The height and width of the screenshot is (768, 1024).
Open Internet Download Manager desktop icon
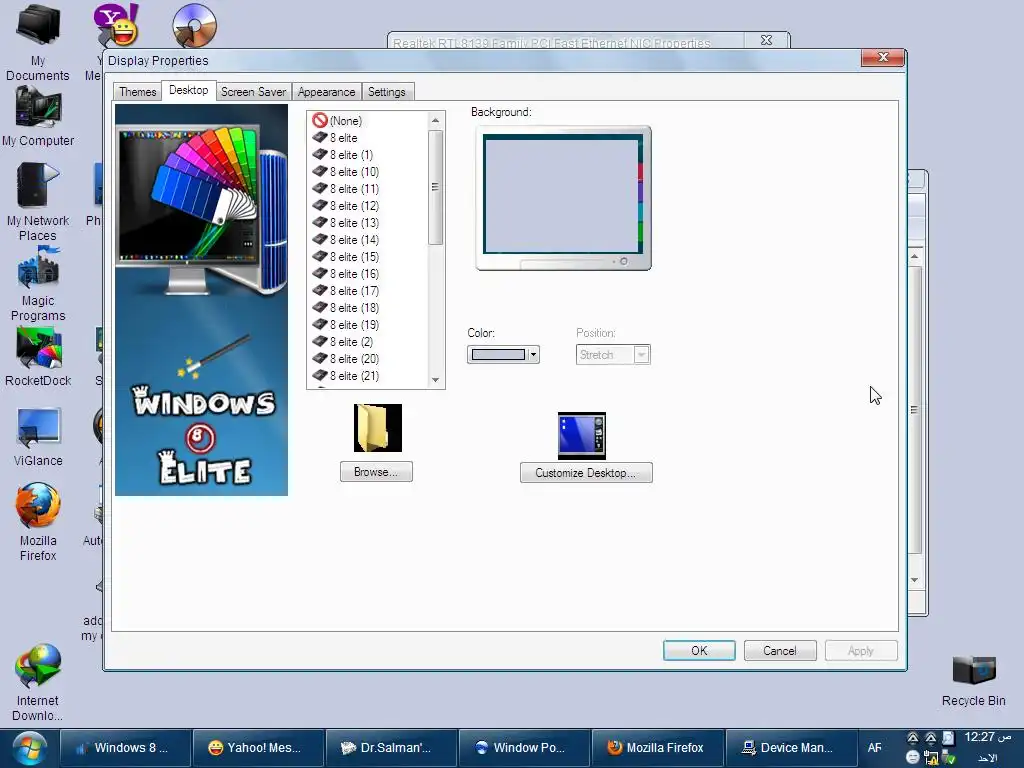pos(38,682)
